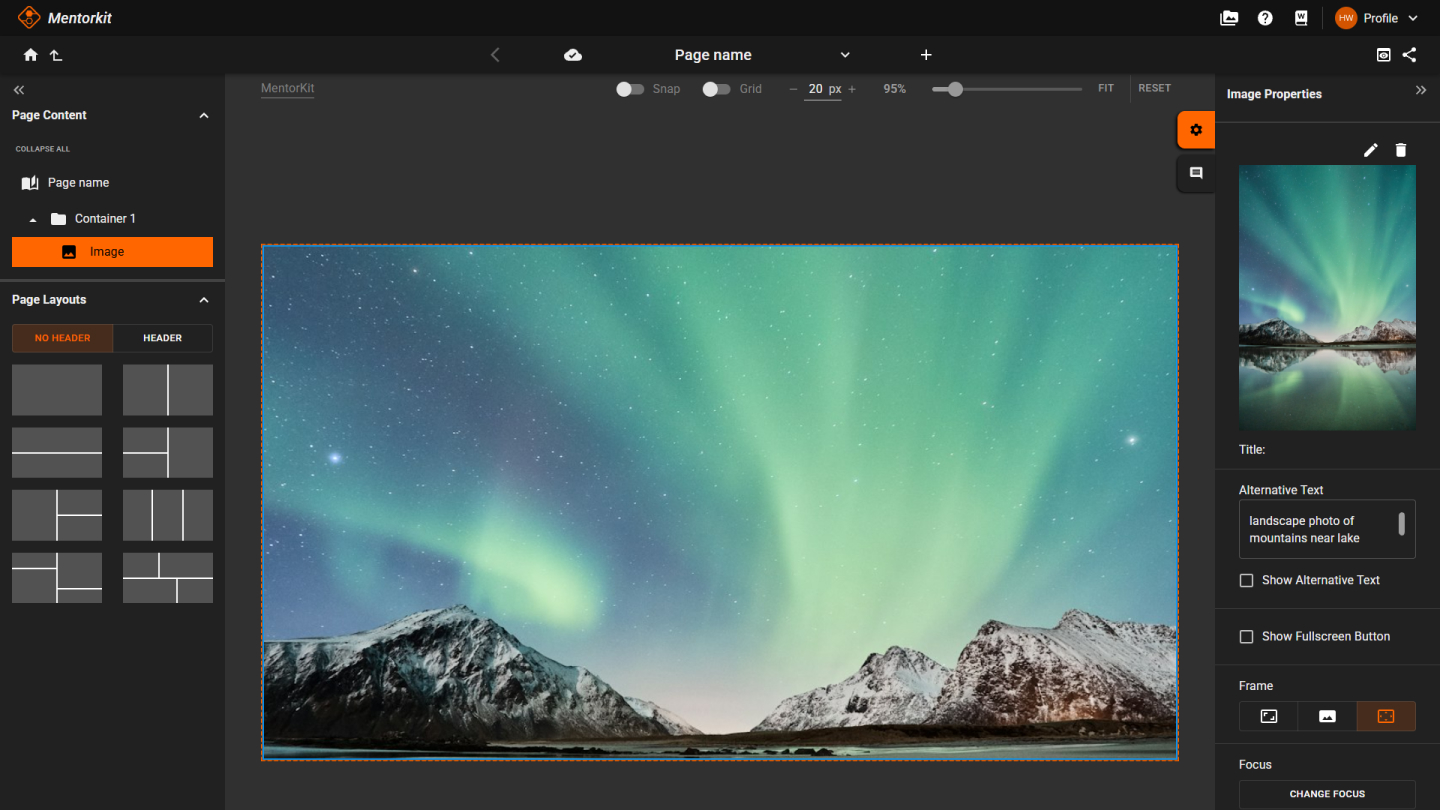Collapse the Page Layouts section
The image size is (1440, 810).
click(x=204, y=300)
